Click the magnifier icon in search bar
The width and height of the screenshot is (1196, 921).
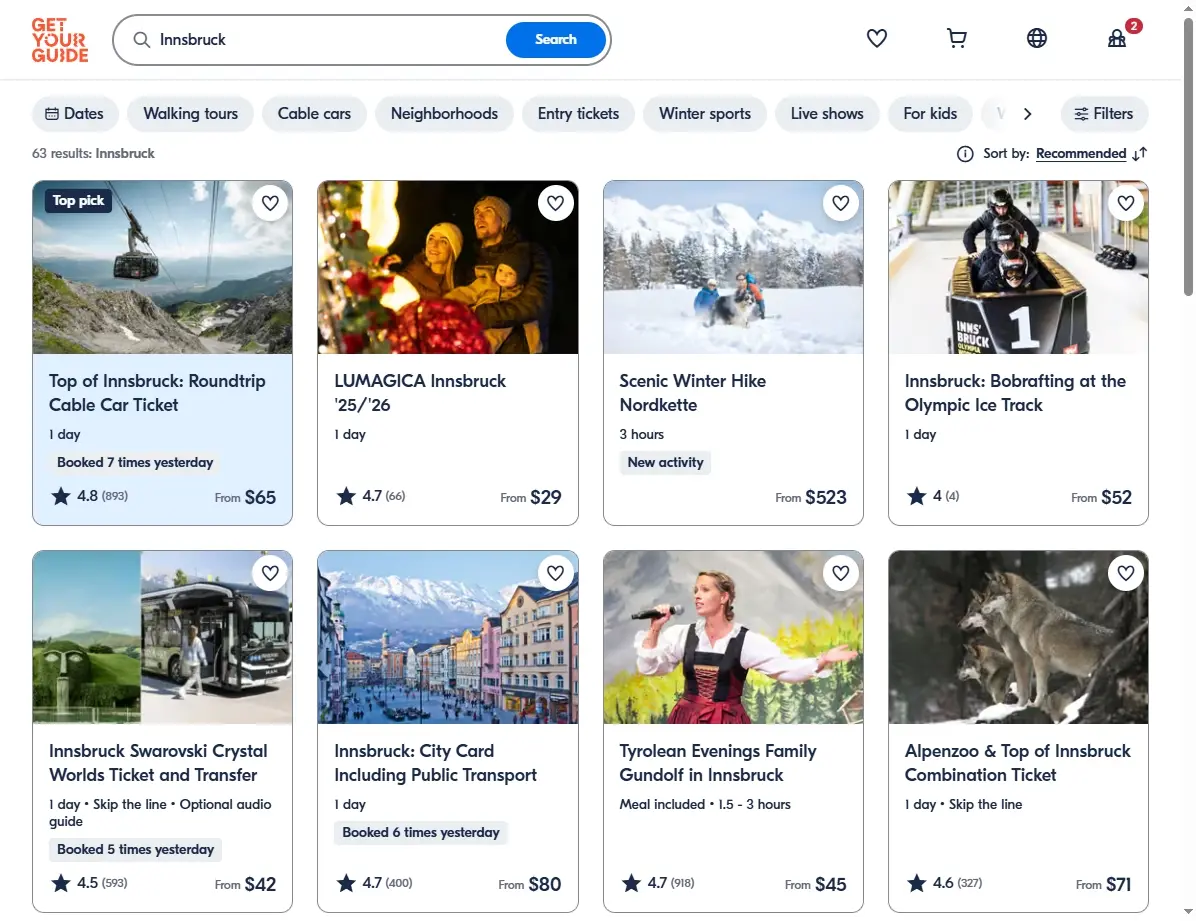click(142, 40)
